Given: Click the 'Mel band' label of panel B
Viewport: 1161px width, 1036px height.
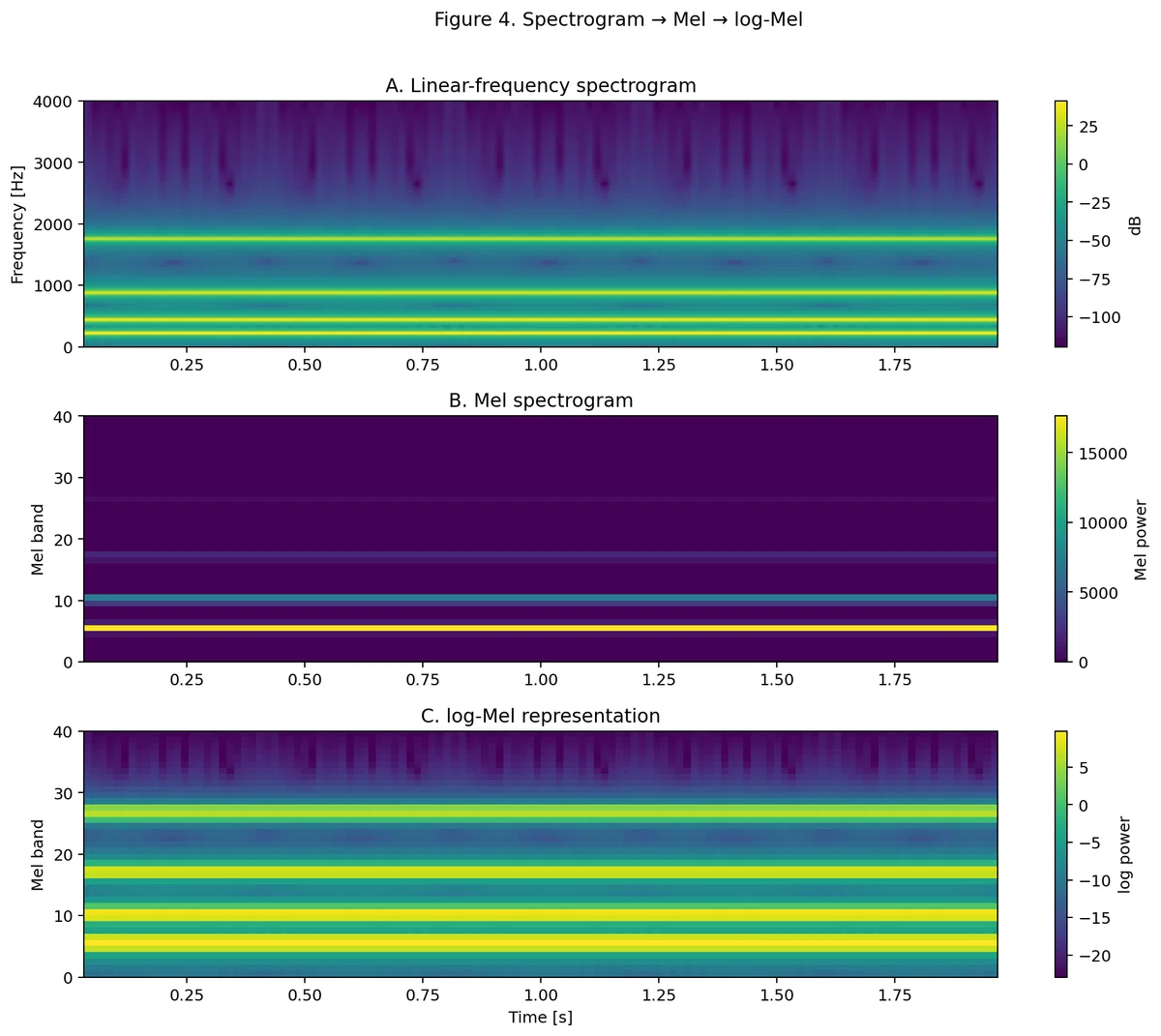Looking at the screenshot, I should point(38,539).
